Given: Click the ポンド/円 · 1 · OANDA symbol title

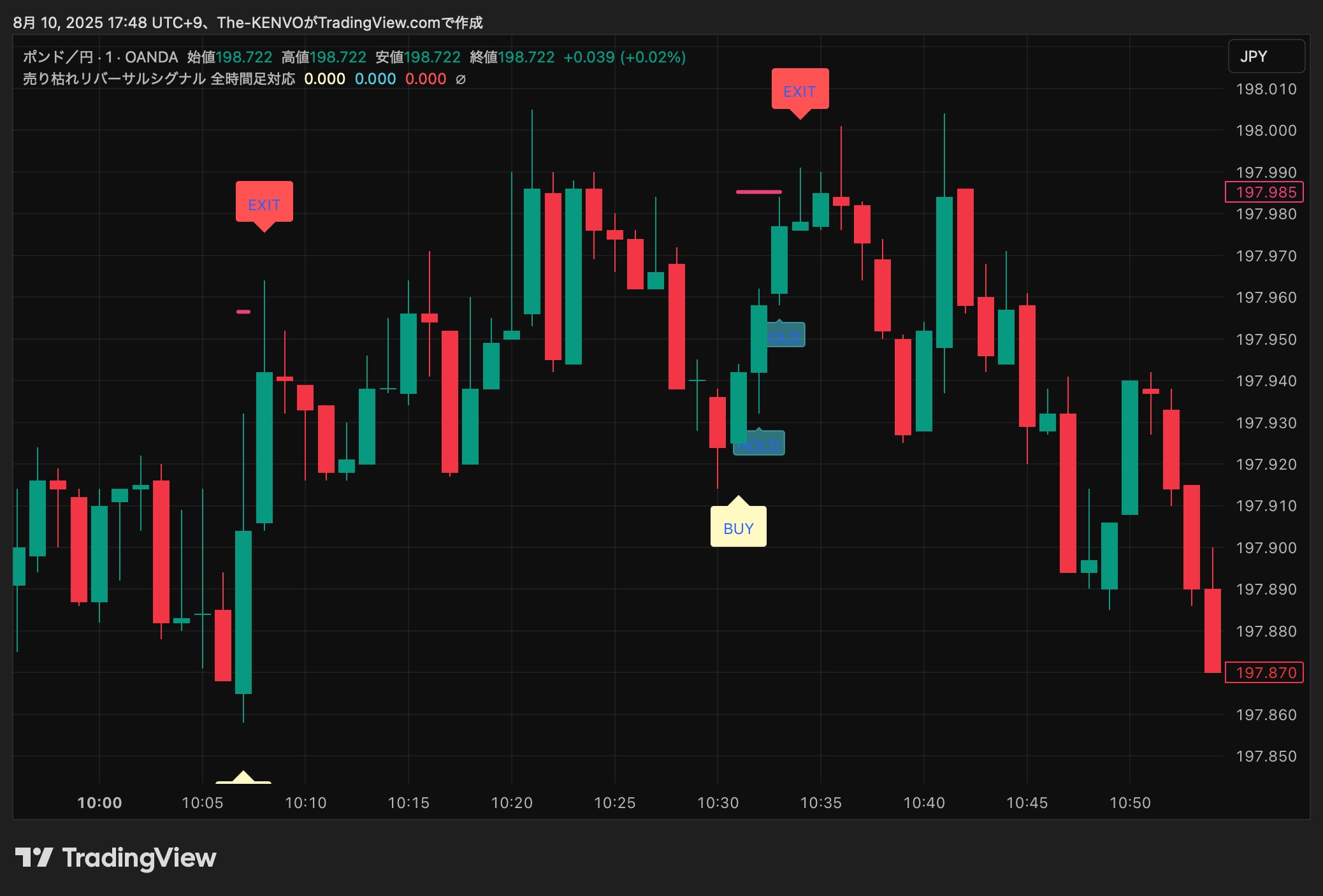Looking at the screenshot, I should coord(101,57).
